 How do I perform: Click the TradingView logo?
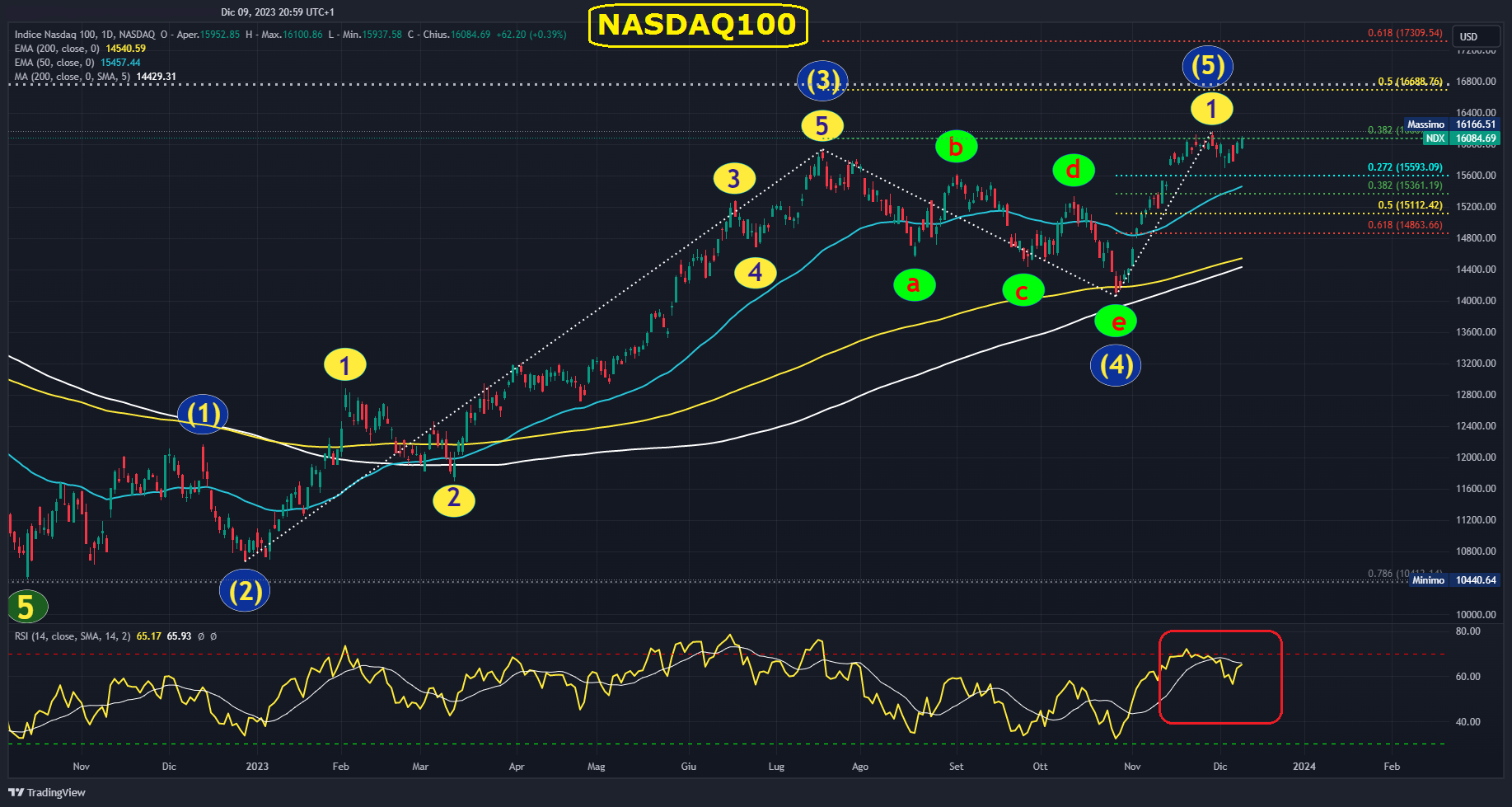click(x=47, y=792)
